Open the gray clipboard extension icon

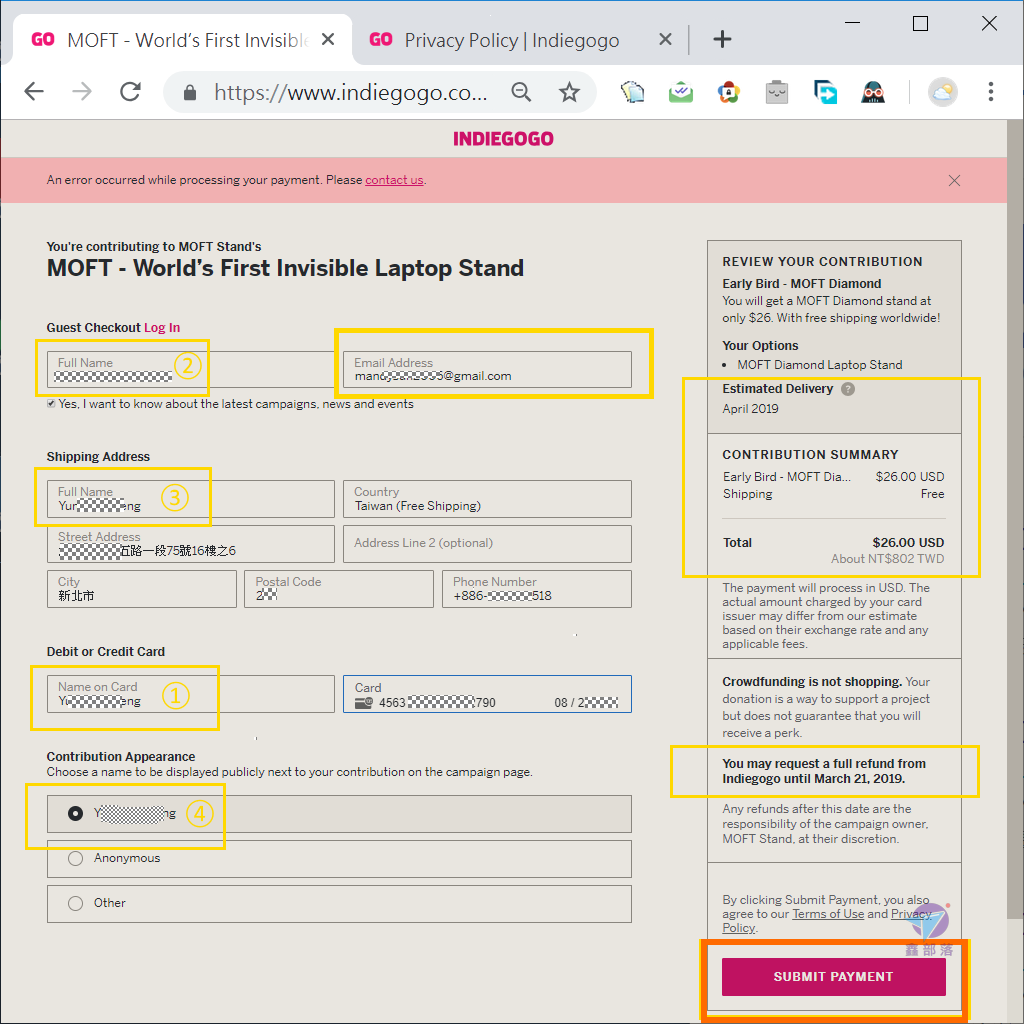pyautogui.click(x=776, y=92)
